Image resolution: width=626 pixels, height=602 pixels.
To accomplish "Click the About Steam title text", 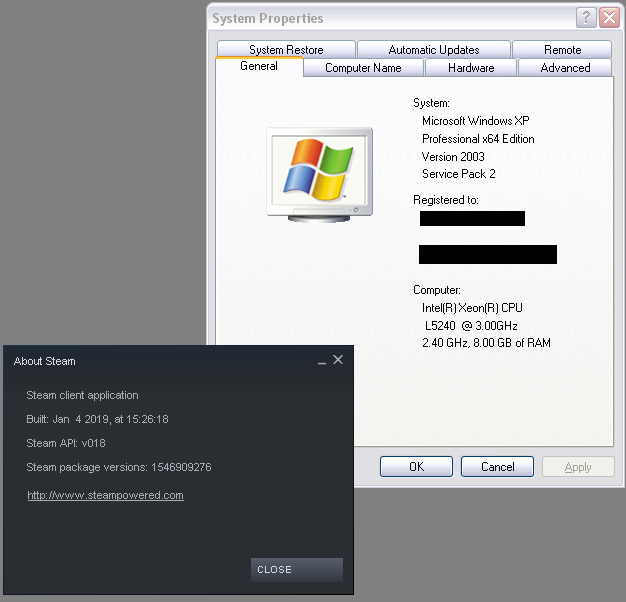I will (45, 361).
